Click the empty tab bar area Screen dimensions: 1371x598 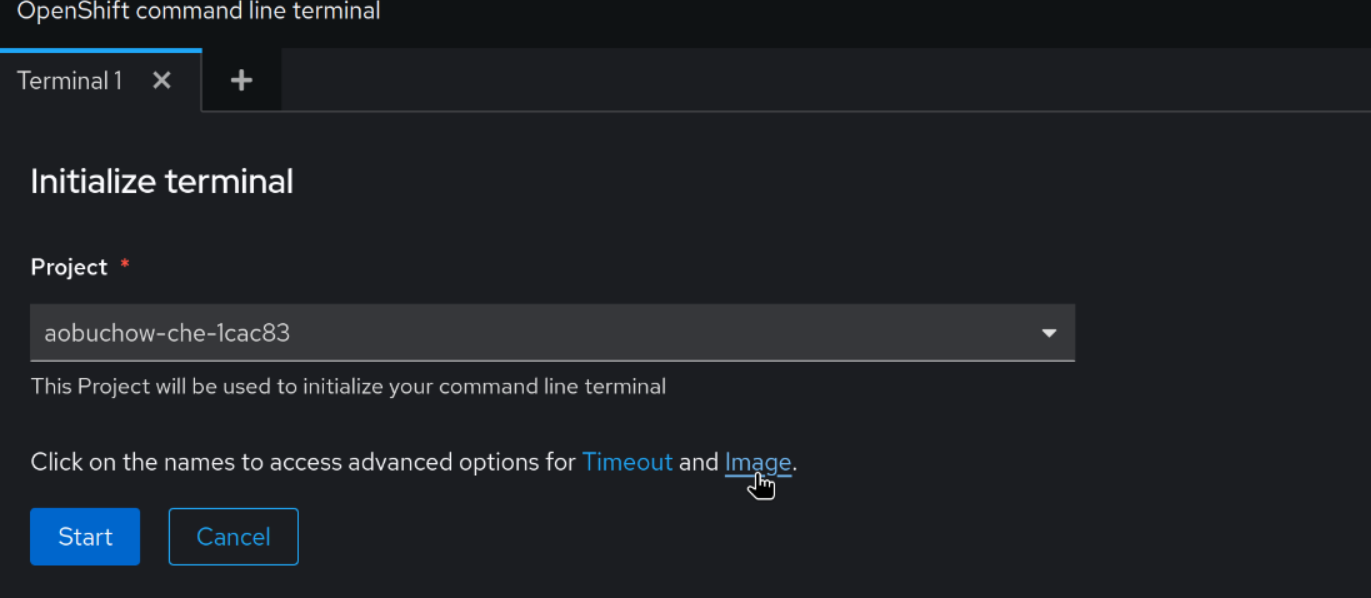tap(800, 81)
